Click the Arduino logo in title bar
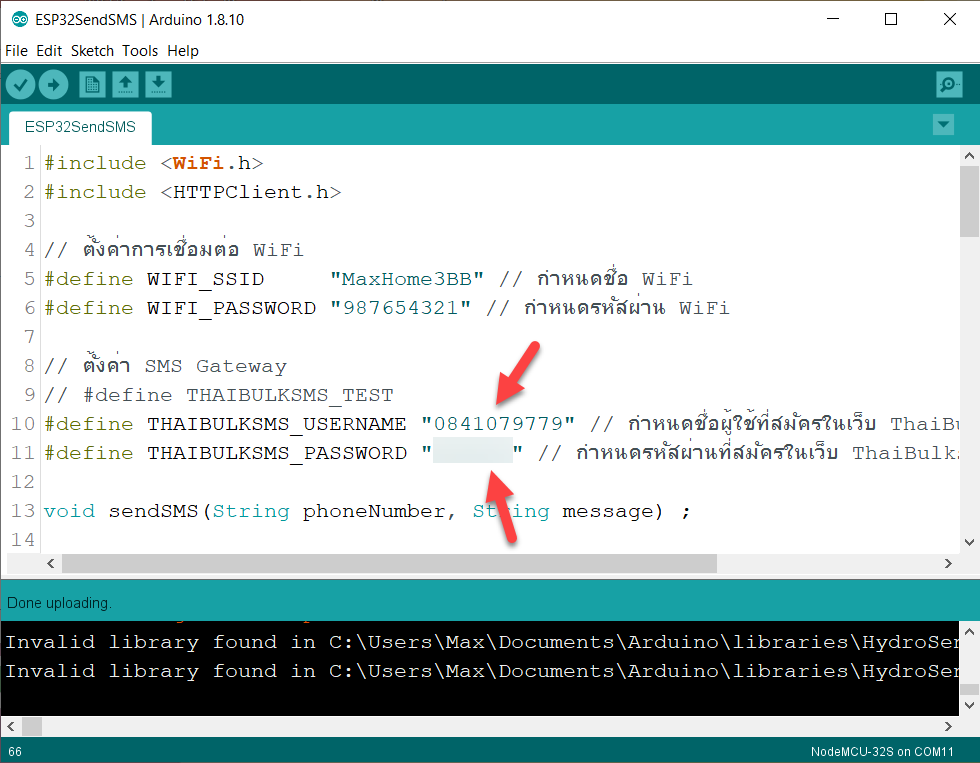Viewport: 980px width, 763px height. (20, 19)
